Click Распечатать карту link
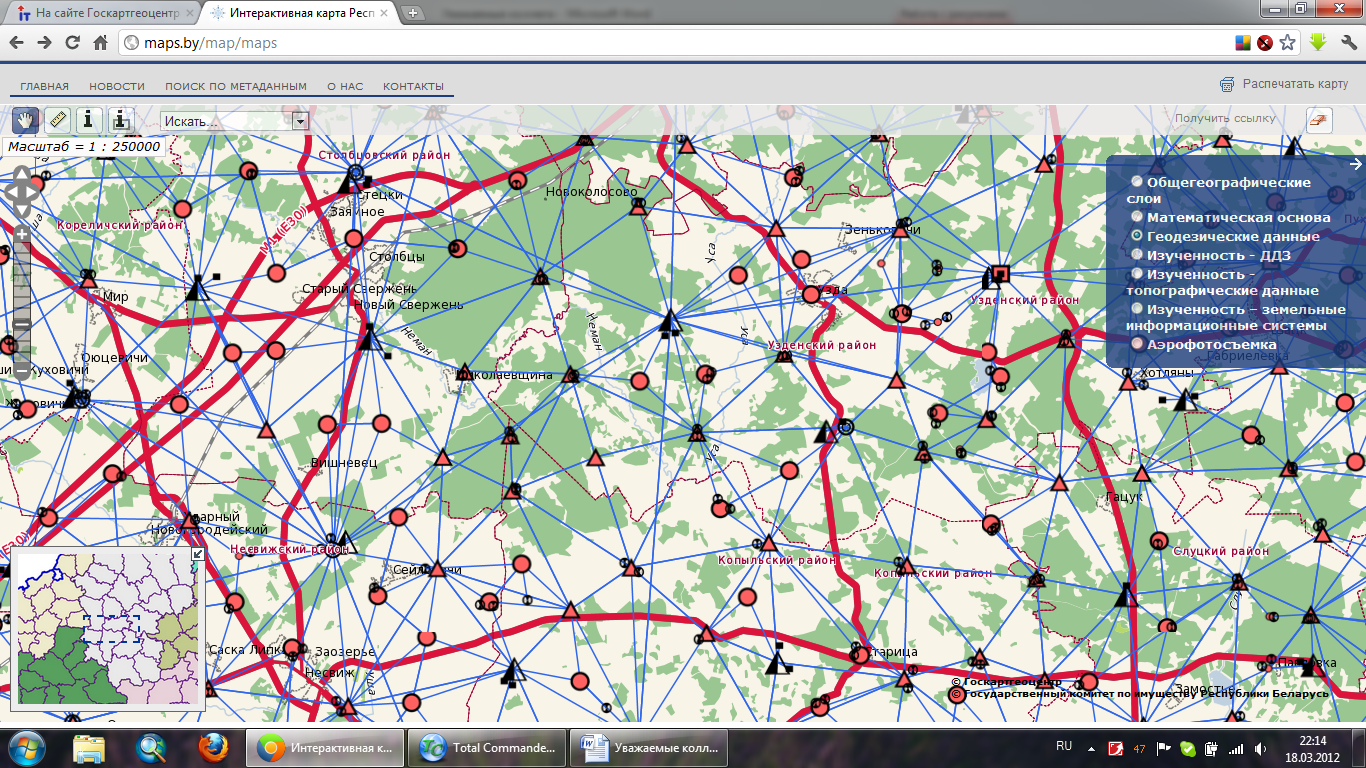The image size is (1366, 768). [x=1295, y=85]
